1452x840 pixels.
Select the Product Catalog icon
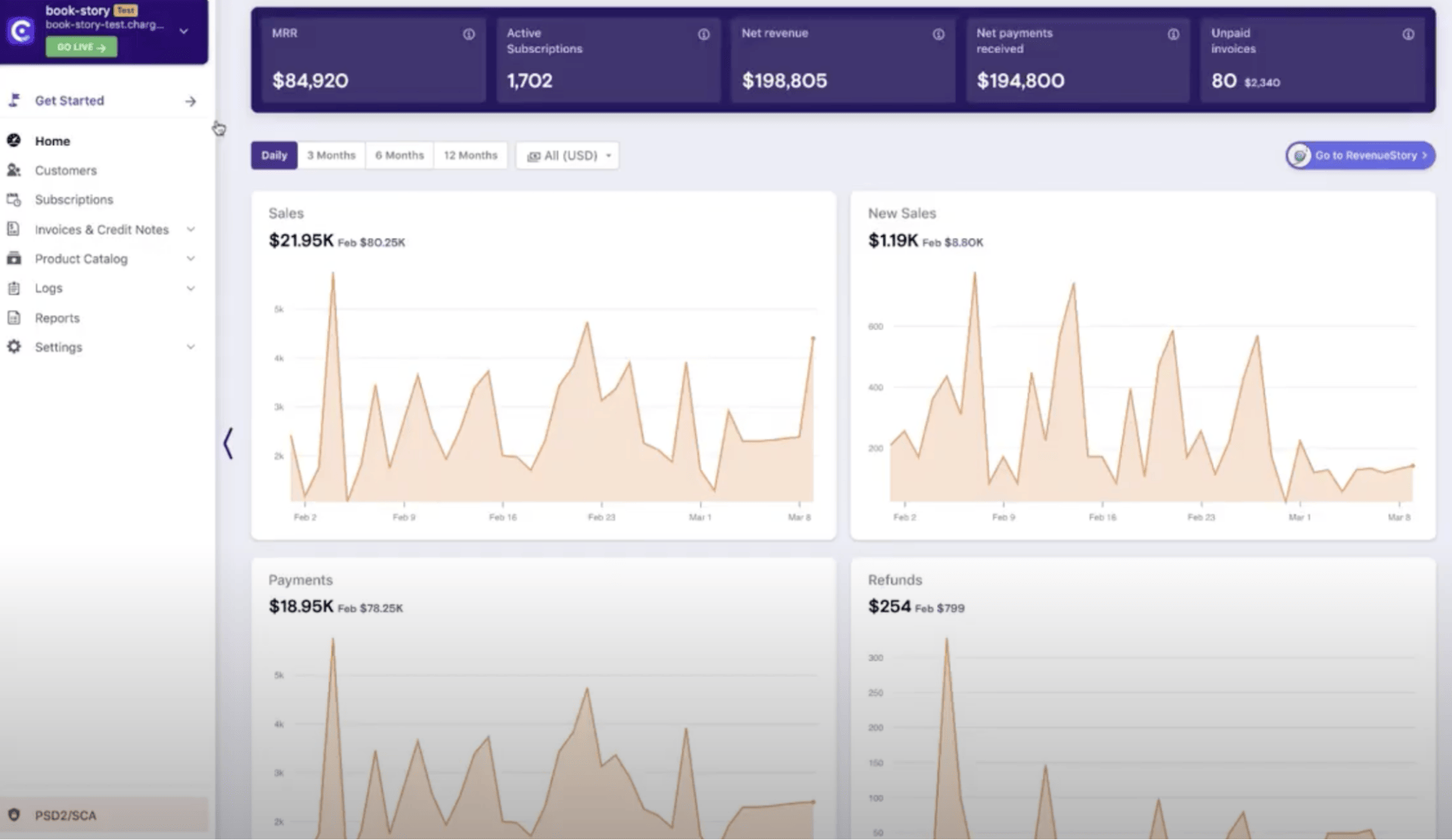point(14,259)
